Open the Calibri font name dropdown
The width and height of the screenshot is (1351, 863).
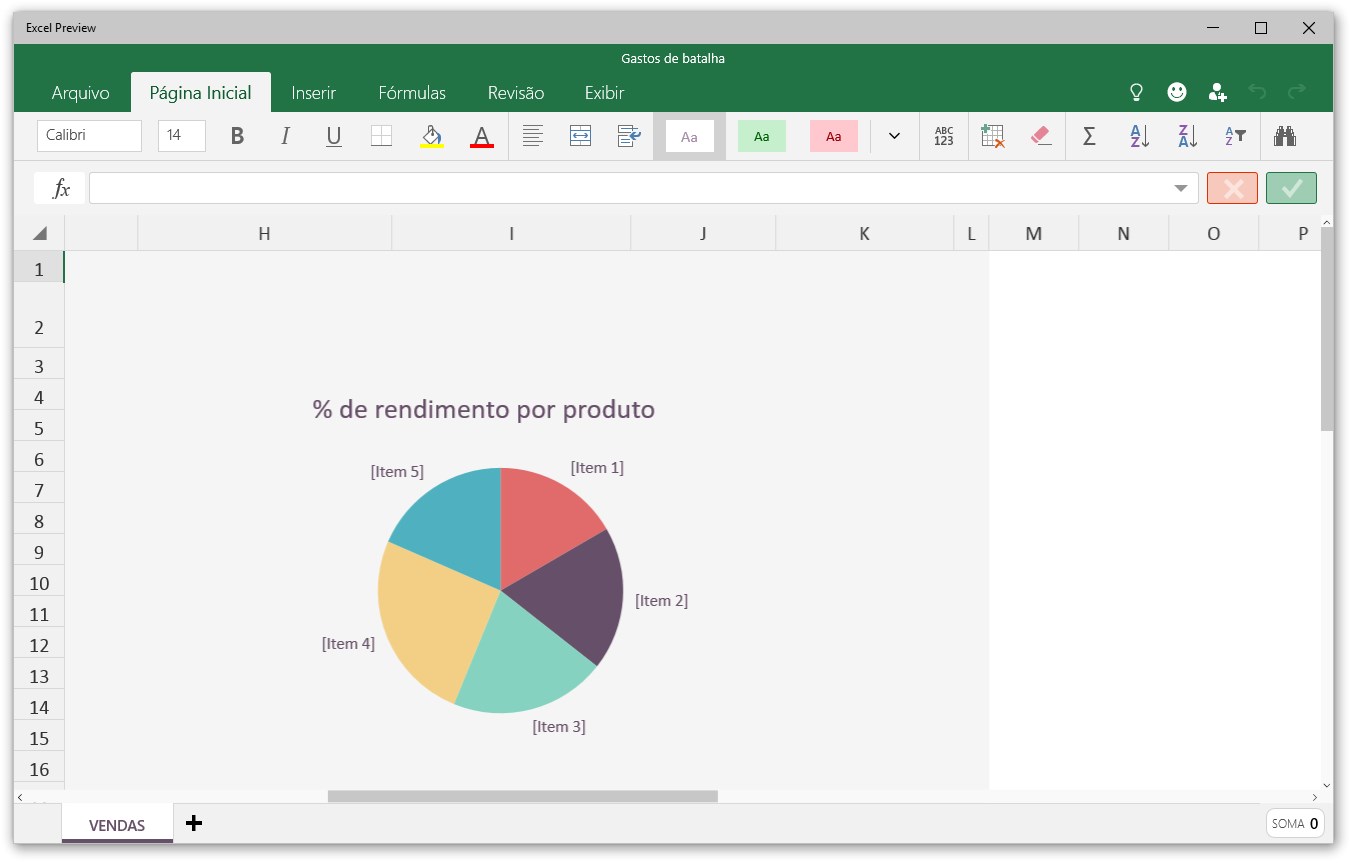tap(89, 135)
